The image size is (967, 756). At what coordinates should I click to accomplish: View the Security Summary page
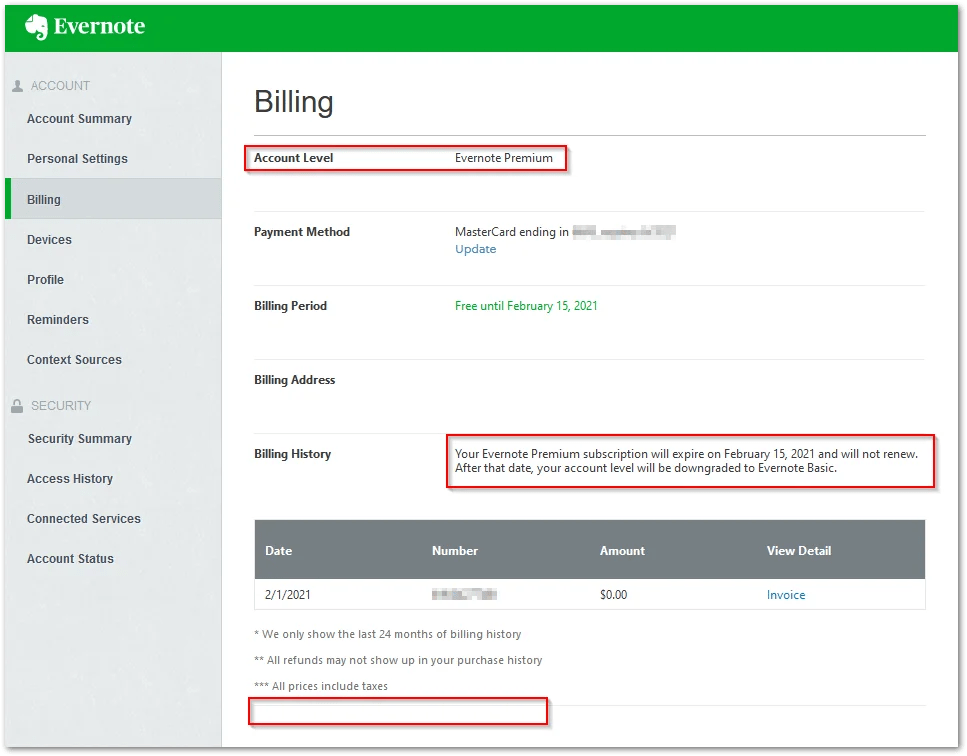tap(79, 439)
